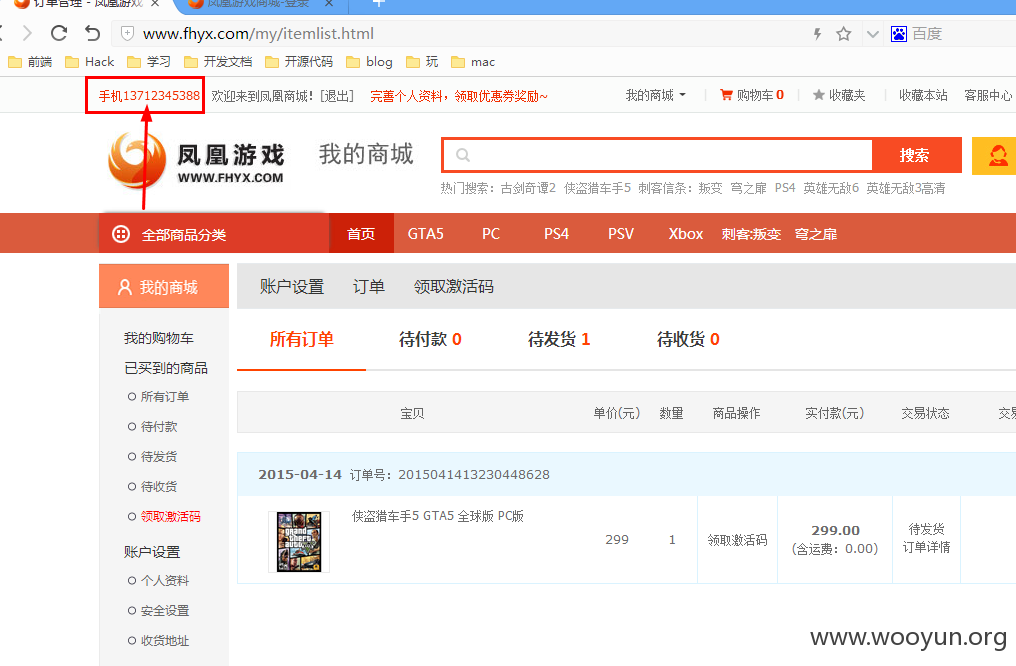Click the 凤凰游戏 phoenix logo
Image resolution: width=1016 pixels, height=666 pixels.
tap(196, 161)
